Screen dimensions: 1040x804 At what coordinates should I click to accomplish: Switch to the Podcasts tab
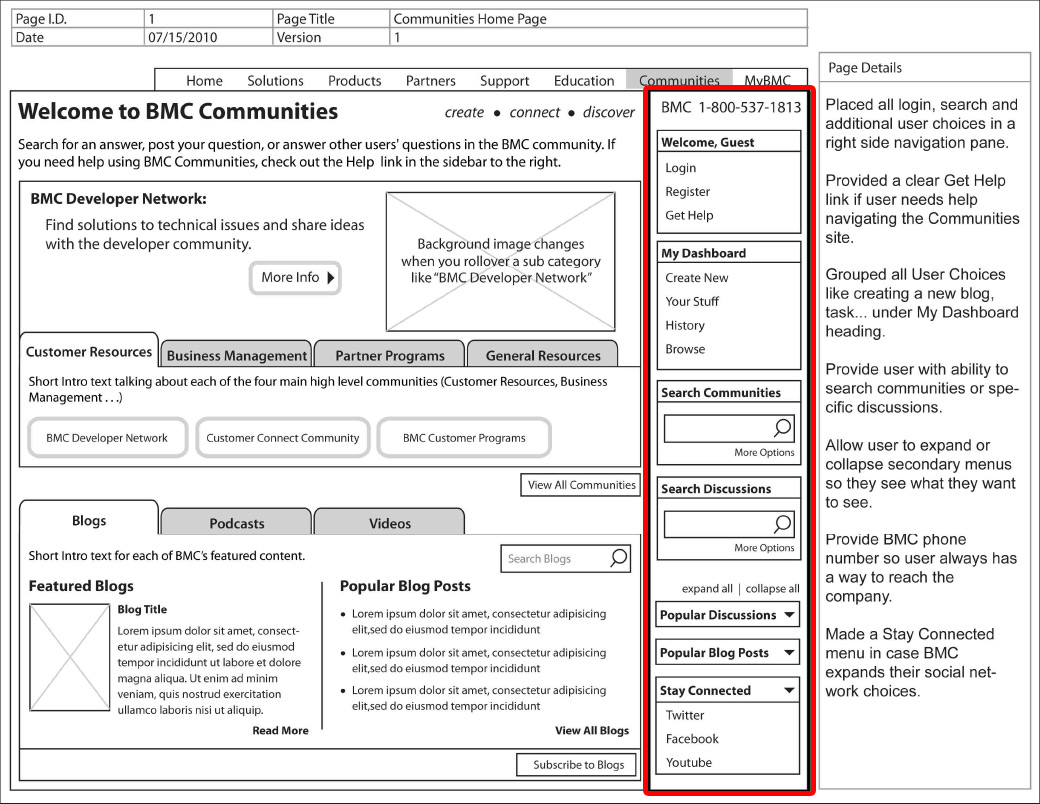coord(237,523)
